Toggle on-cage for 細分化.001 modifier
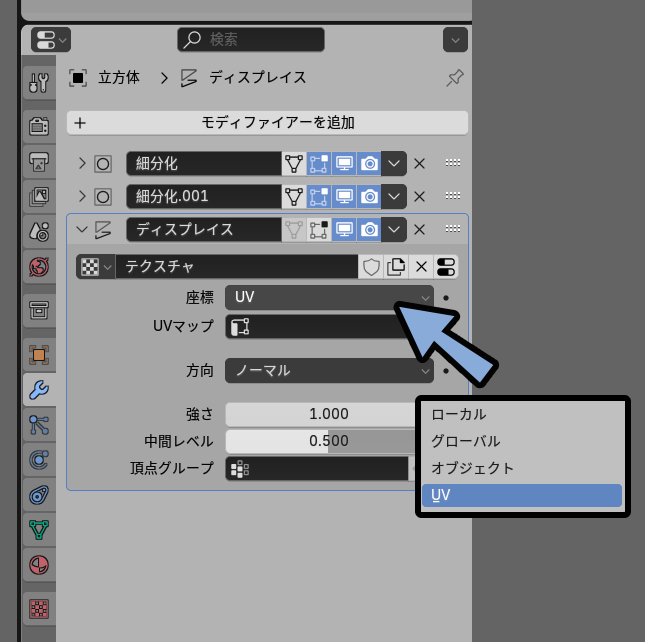Screen dimensions: 645x642 294,196
